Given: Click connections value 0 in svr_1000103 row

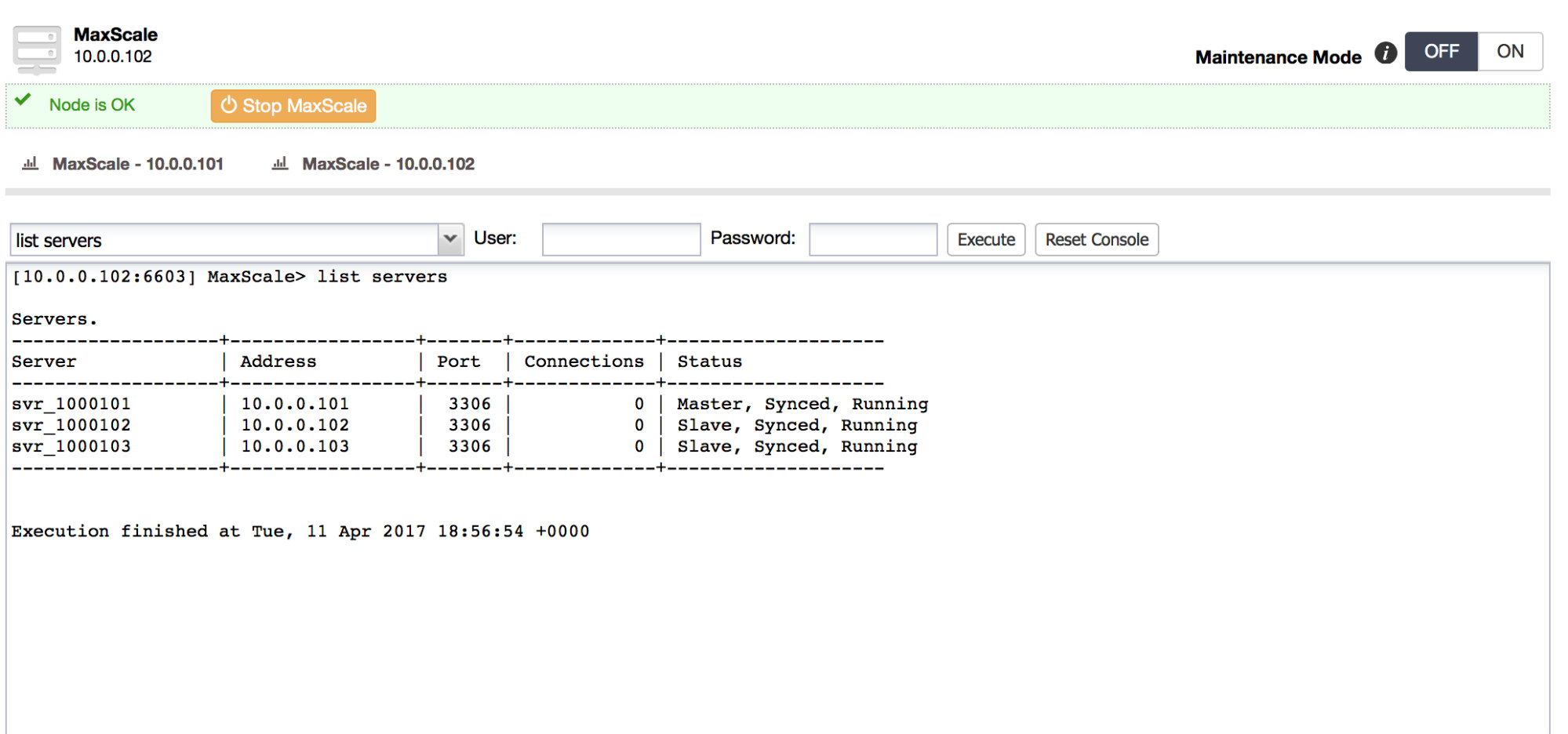Looking at the screenshot, I should [x=639, y=446].
